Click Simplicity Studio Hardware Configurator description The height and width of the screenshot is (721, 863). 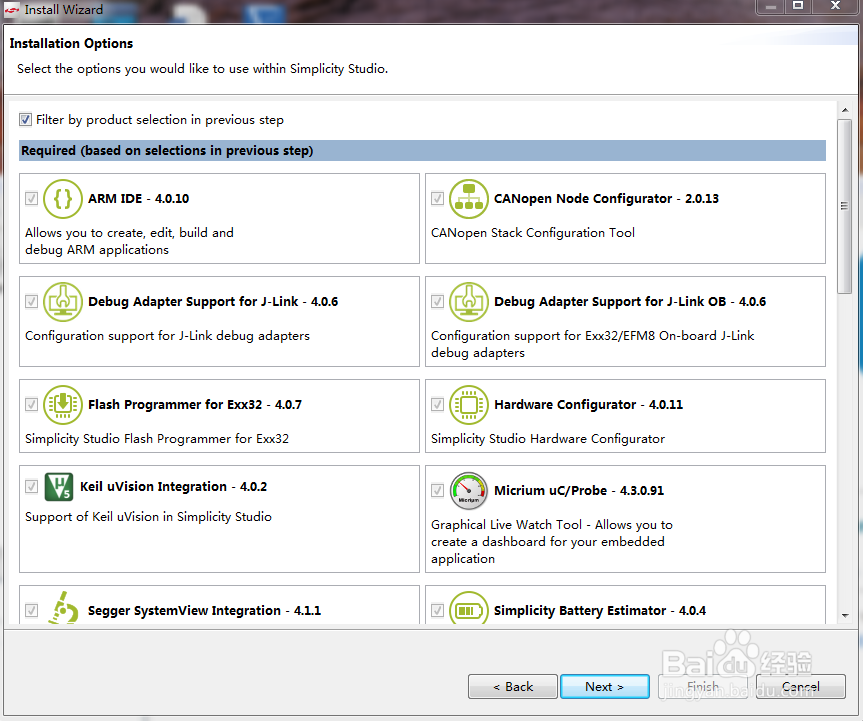click(x=548, y=439)
